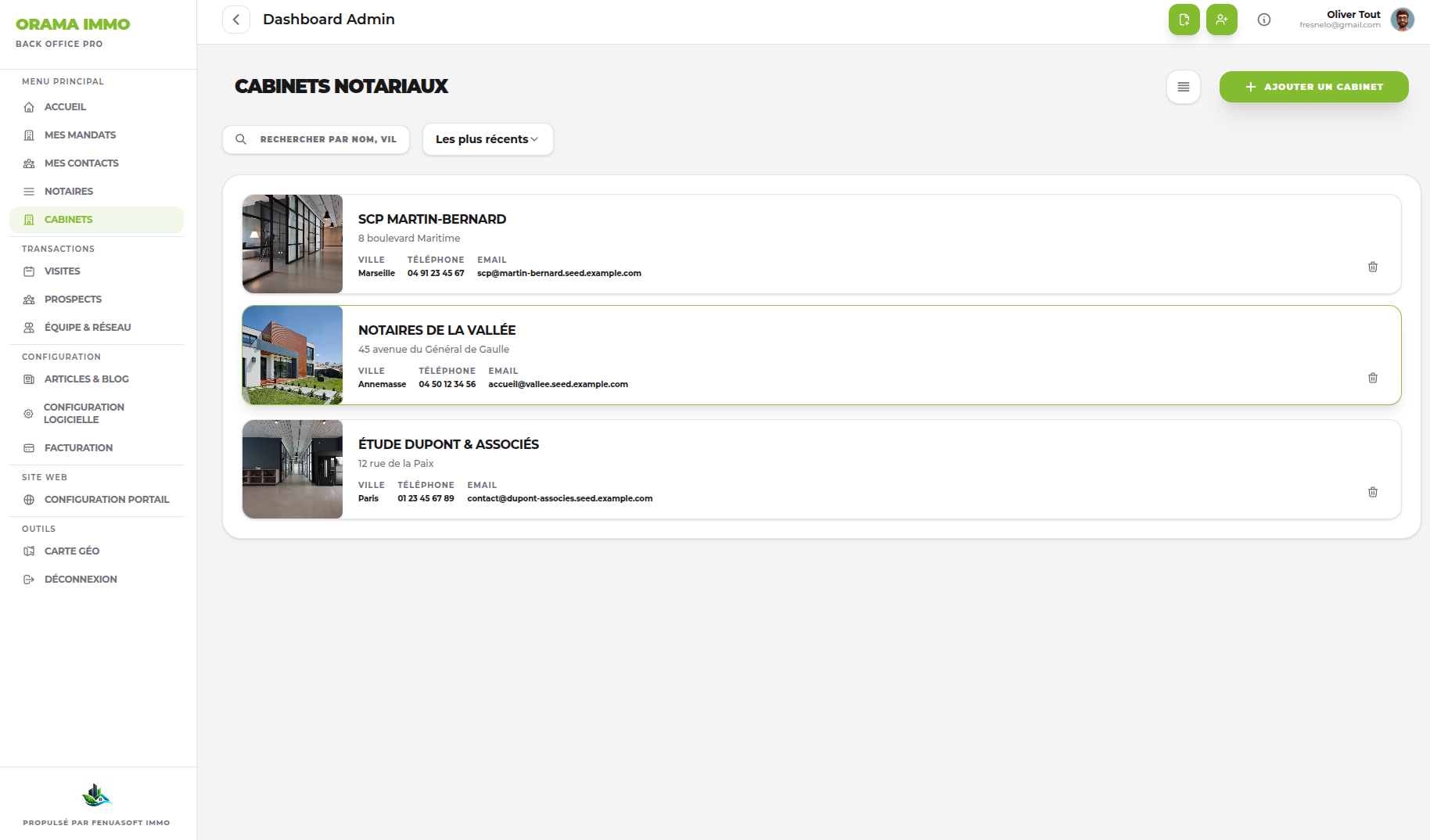
Task: Click the Mes Mandats building icon
Action: (29, 135)
